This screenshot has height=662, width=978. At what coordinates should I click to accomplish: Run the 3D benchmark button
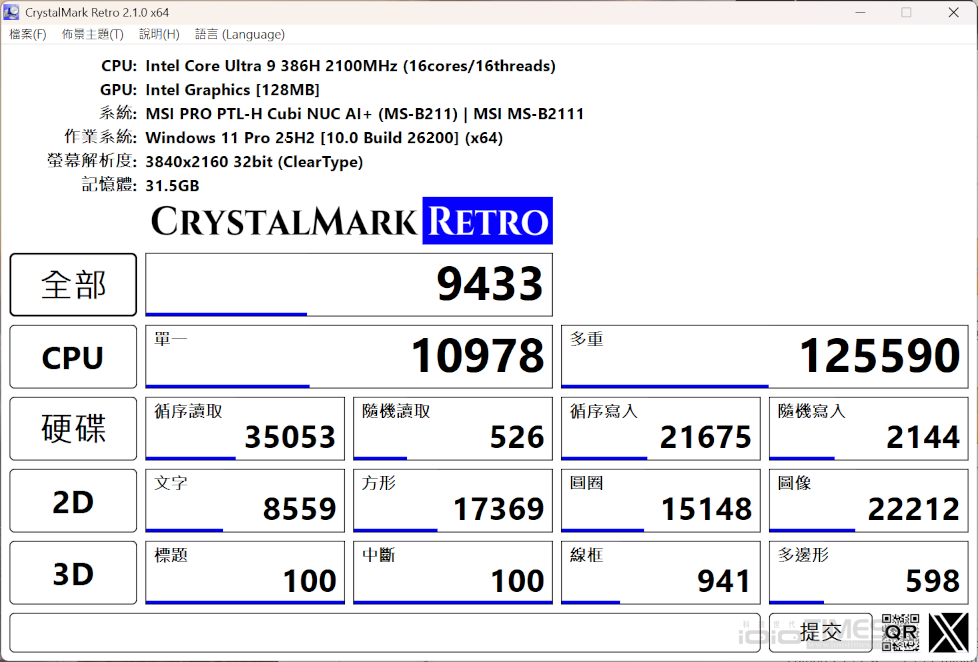[73, 573]
